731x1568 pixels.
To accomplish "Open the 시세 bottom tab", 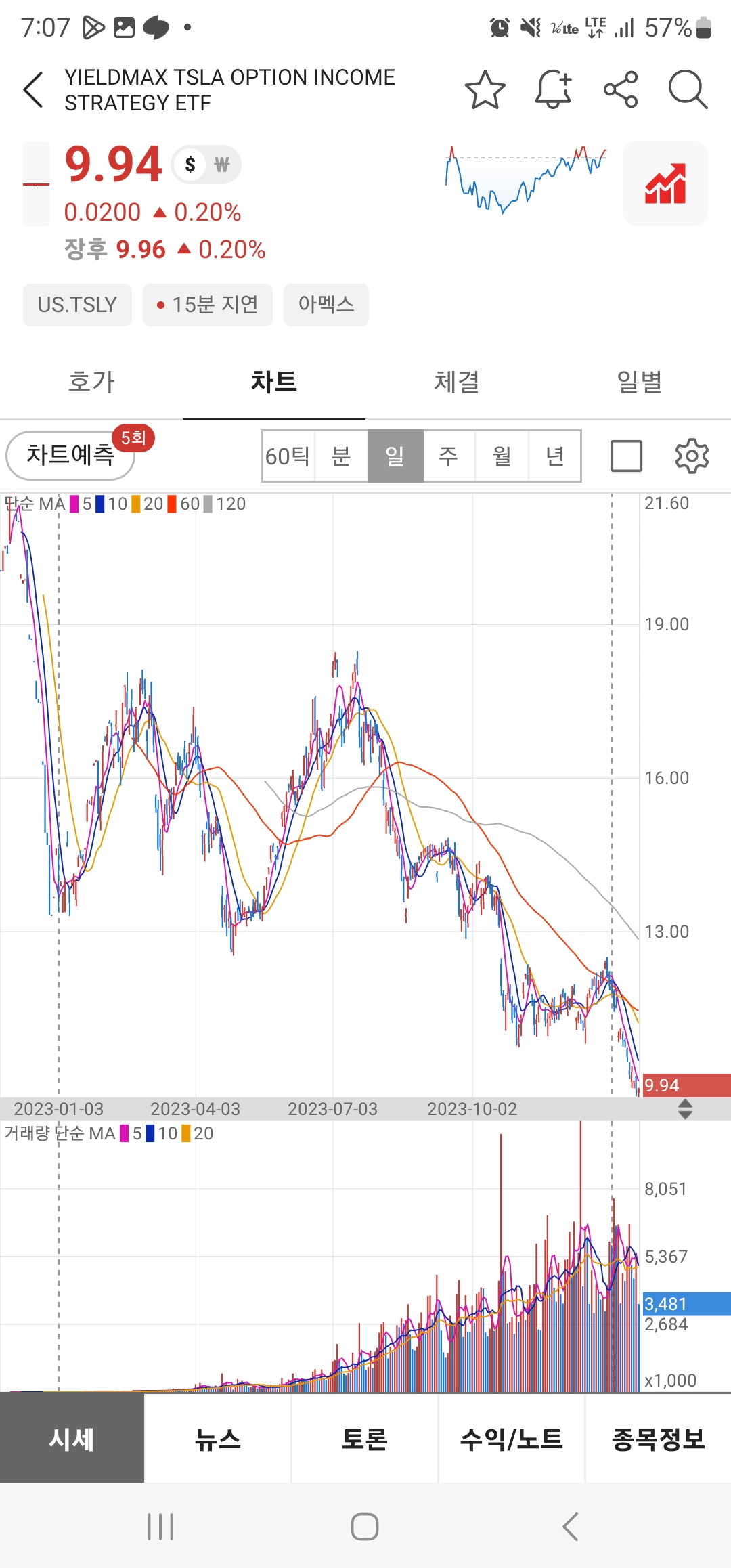I will point(72,1439).
